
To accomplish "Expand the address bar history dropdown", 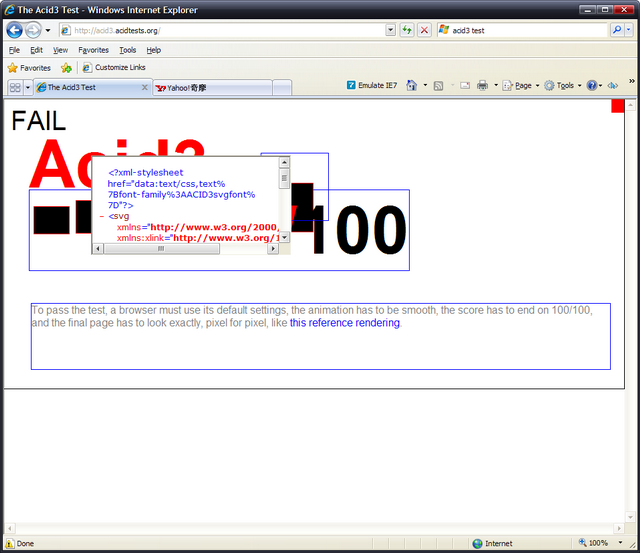I will click(x=391, y=31).
